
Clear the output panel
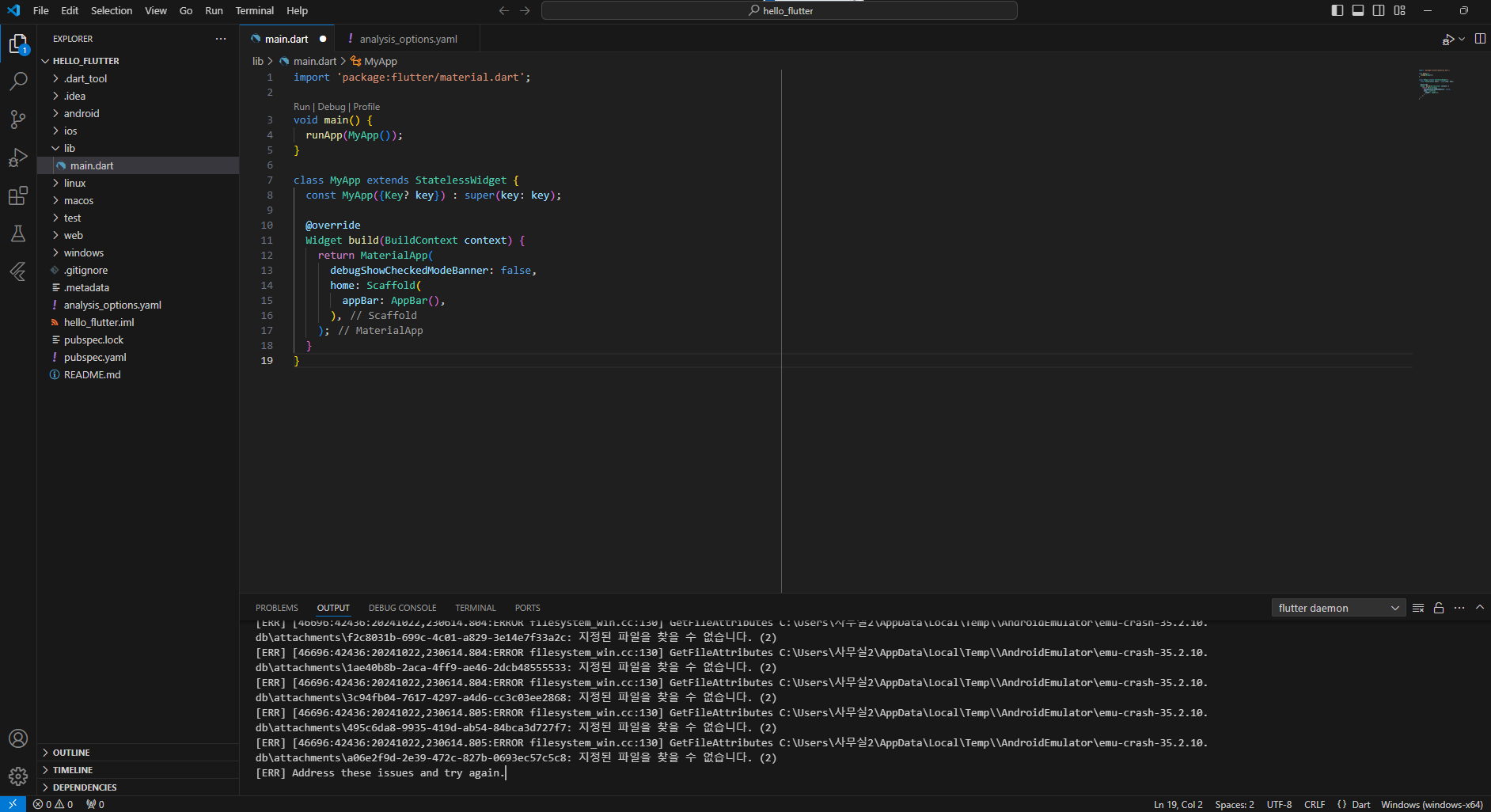(x=1418, y=608)
